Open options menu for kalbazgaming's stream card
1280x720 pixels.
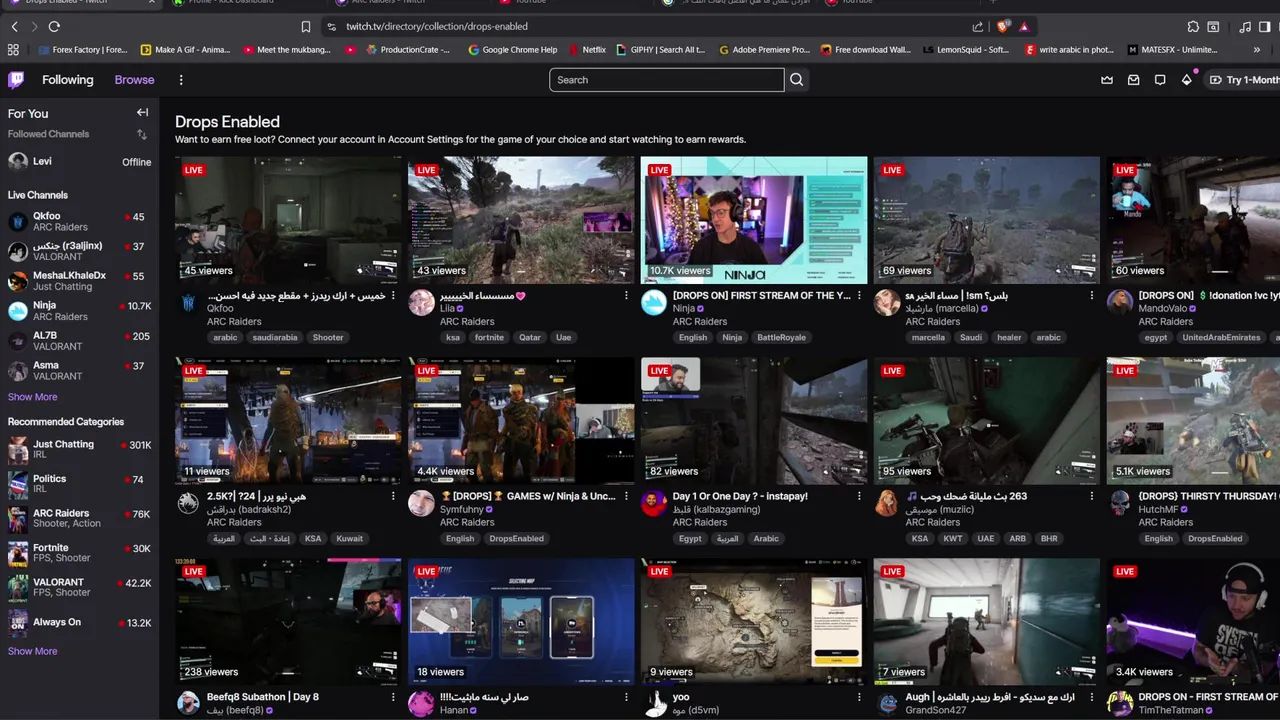pos(859,496)
